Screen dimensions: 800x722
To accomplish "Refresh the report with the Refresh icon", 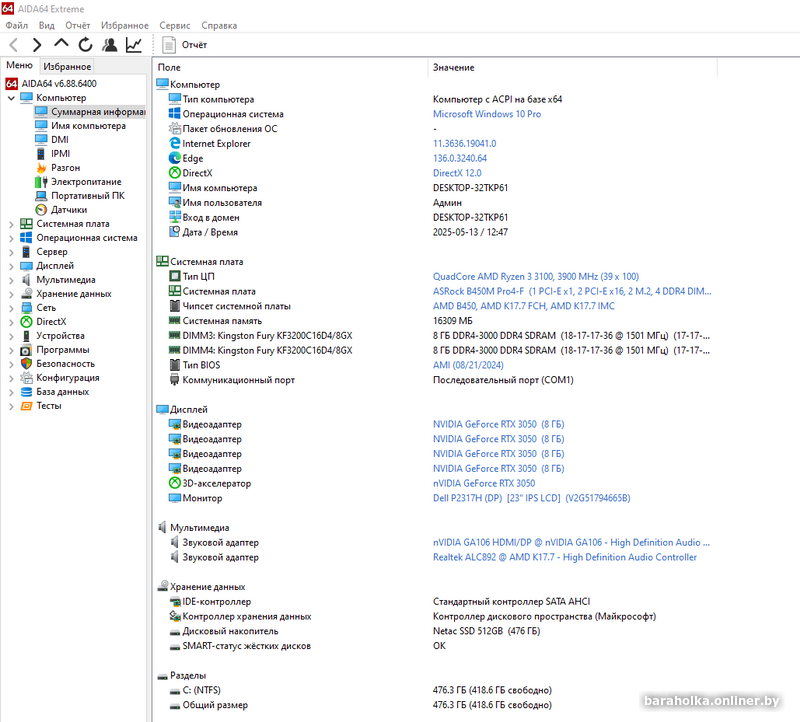I will tap(85, 45).
